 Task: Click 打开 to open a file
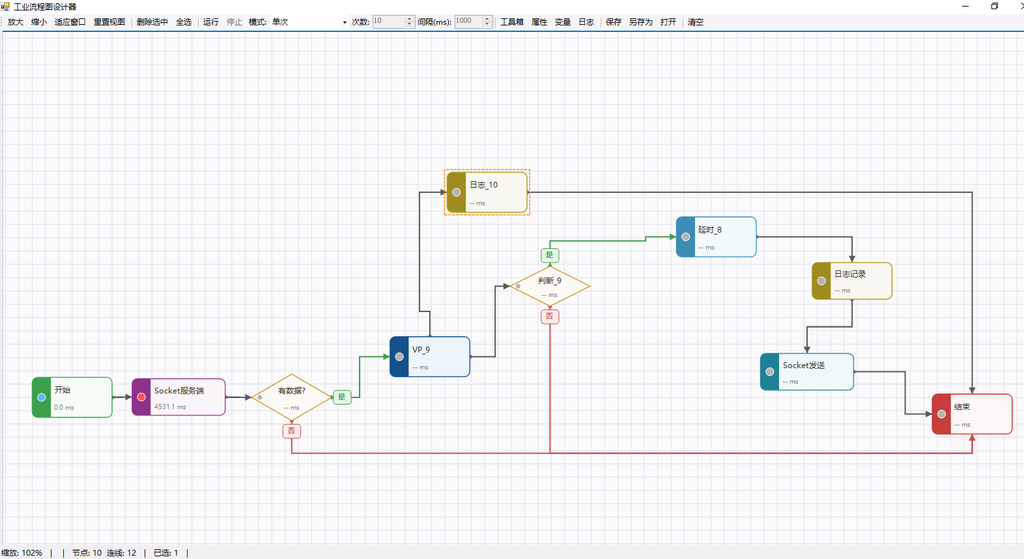[x=668, y=22]
